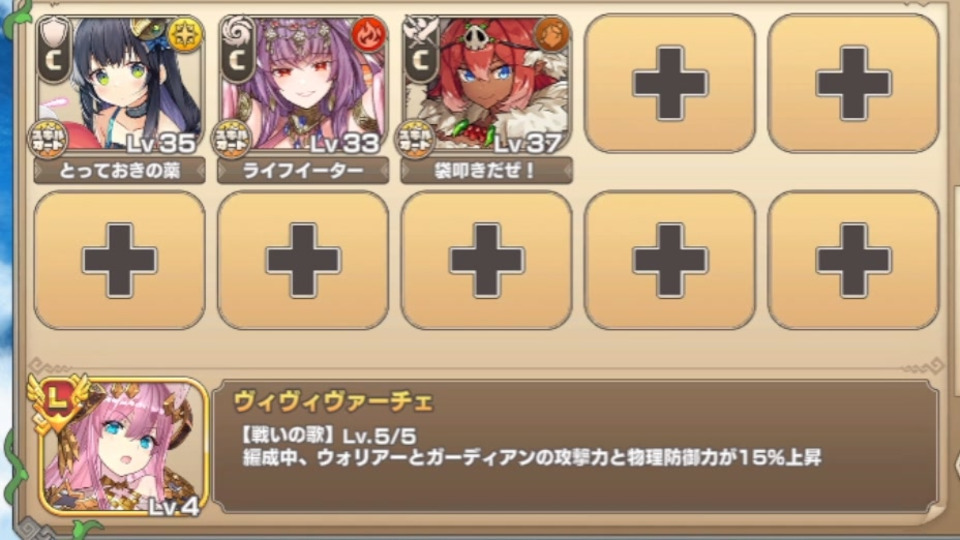
Task: Add a character to the fifth top slot
Action: click(853, 83)
